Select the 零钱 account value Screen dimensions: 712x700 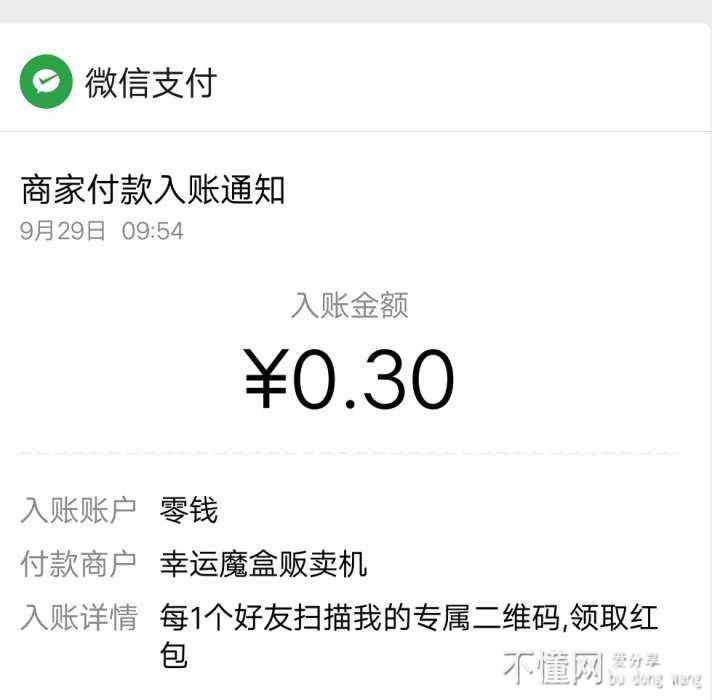[x=188, y=511]
